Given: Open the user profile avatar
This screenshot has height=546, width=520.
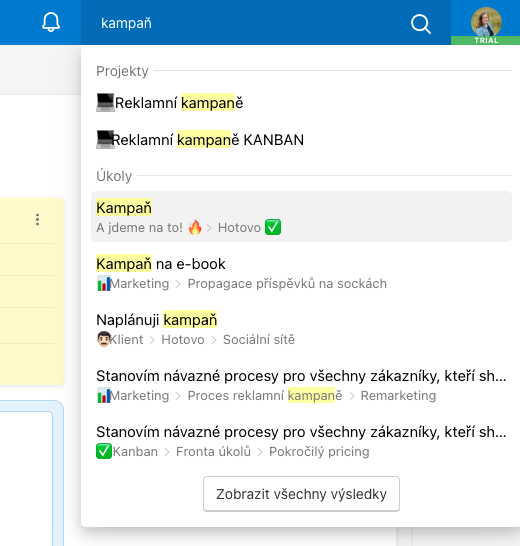Looking at the screenshot, I should 486,22.
